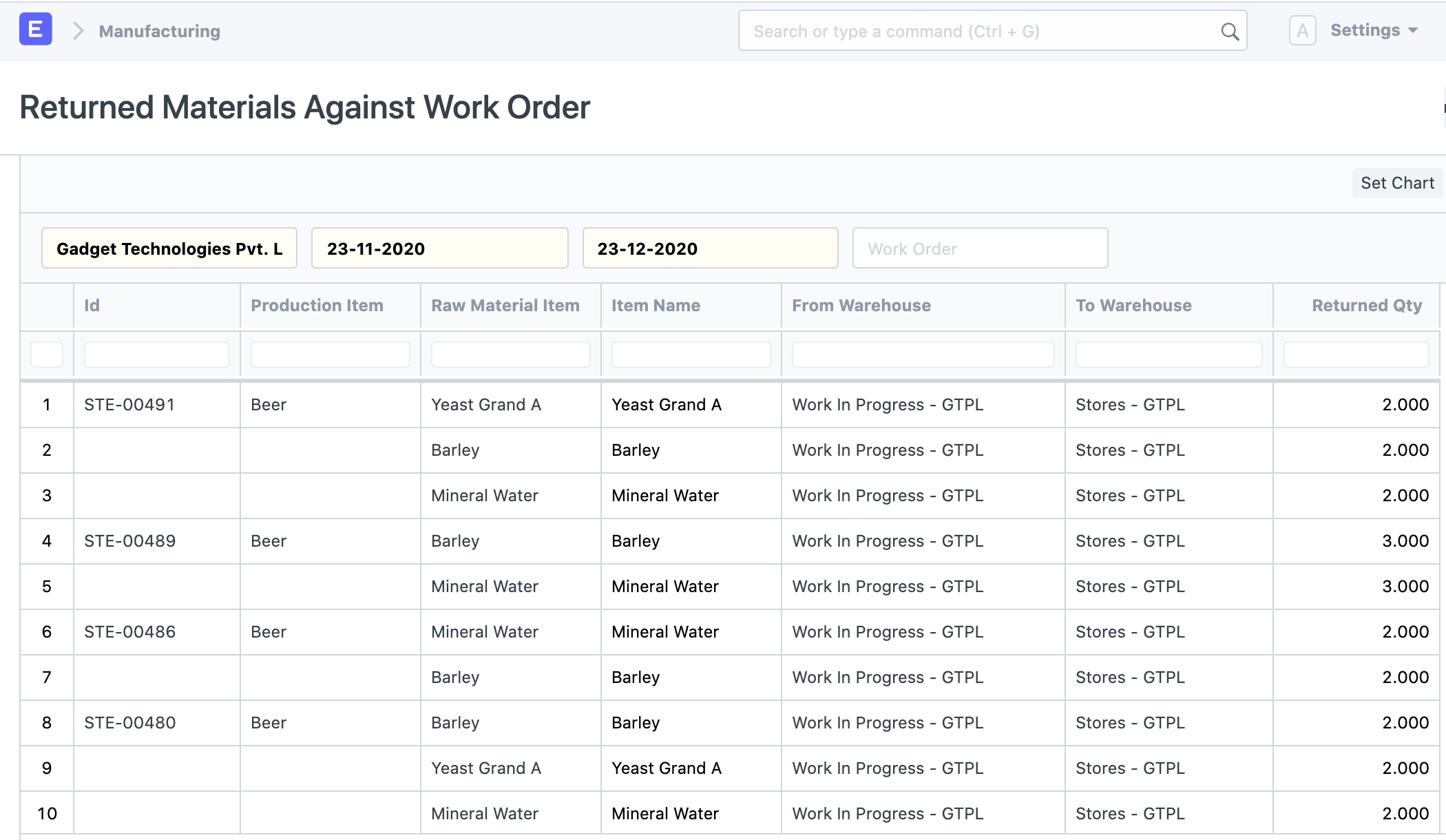Image resolution: width=1446 pixels, height=840 pixels.
Task: Click the From Warehouse column filter box
Action: [923, 355]
